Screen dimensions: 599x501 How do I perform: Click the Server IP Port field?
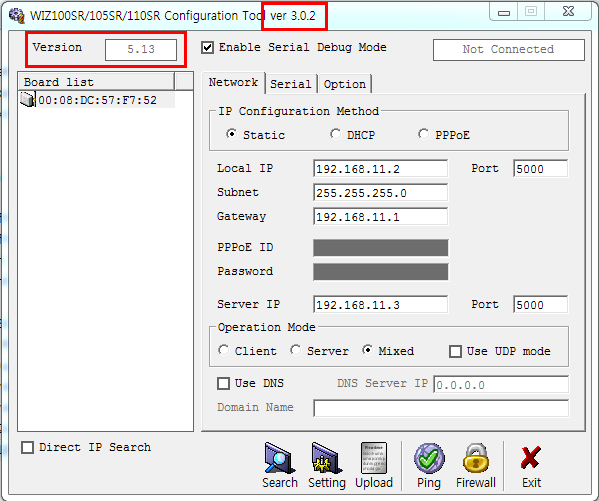pos(541,305)
